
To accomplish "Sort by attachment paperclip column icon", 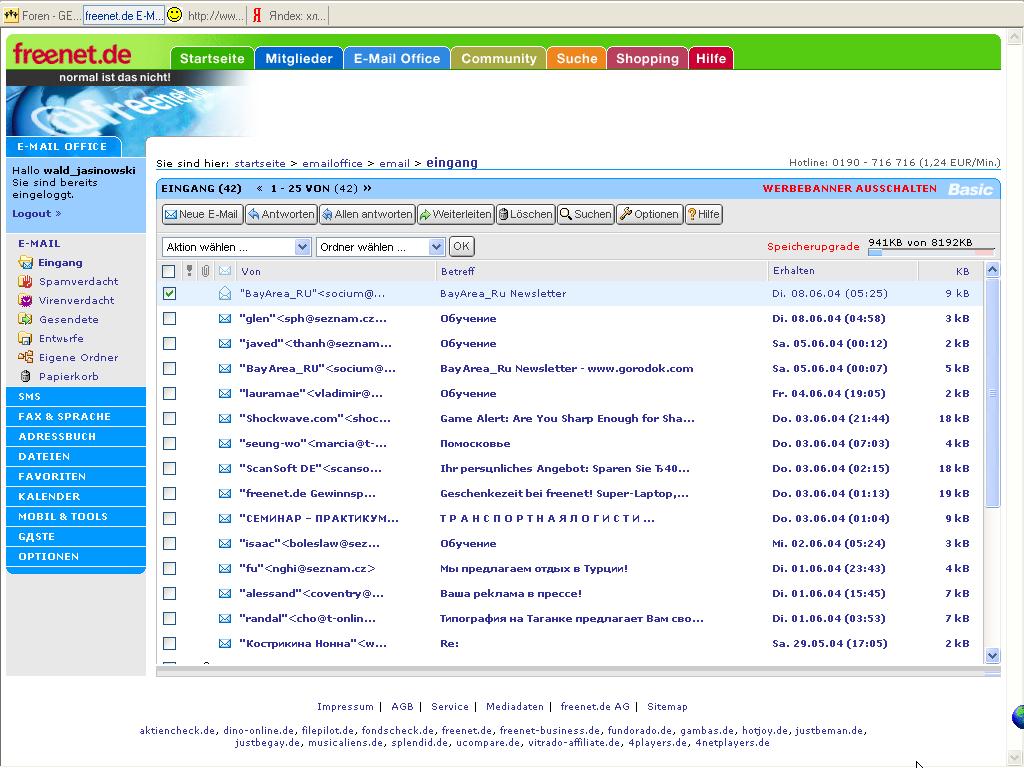I will point(206,270).
